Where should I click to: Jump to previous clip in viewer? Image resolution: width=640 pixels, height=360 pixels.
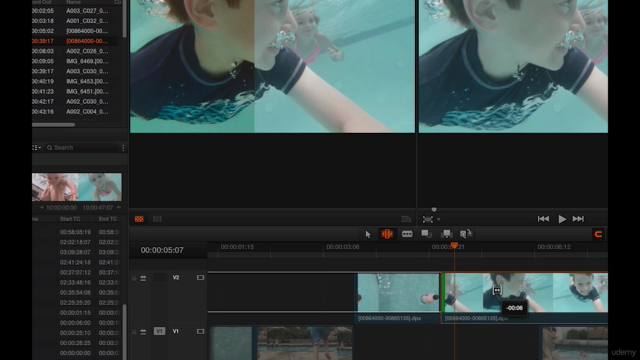click(543, 219)
